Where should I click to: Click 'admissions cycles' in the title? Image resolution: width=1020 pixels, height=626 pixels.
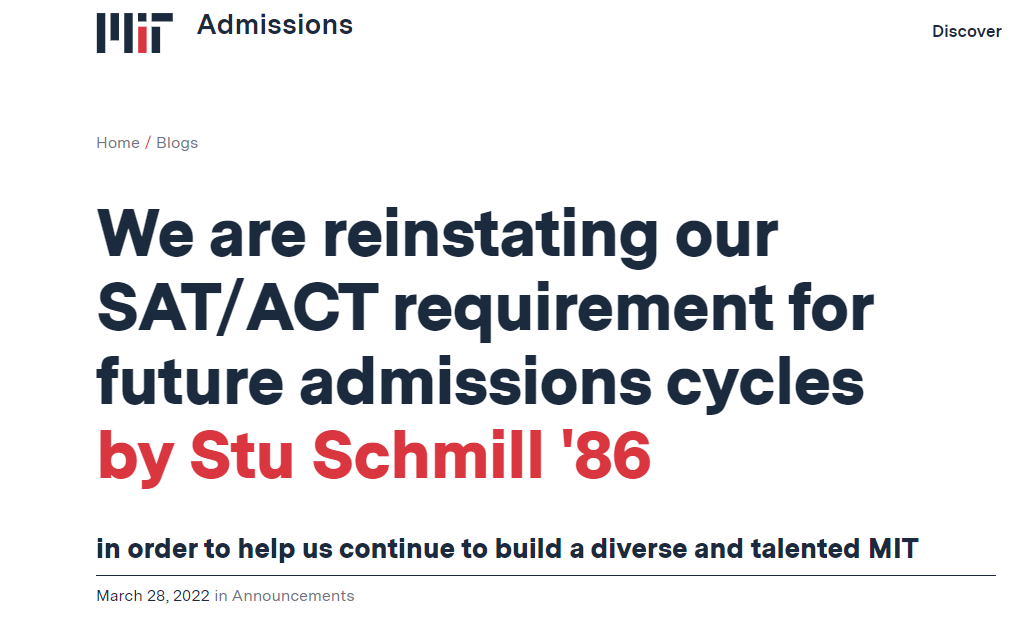[x=582, y=383]
